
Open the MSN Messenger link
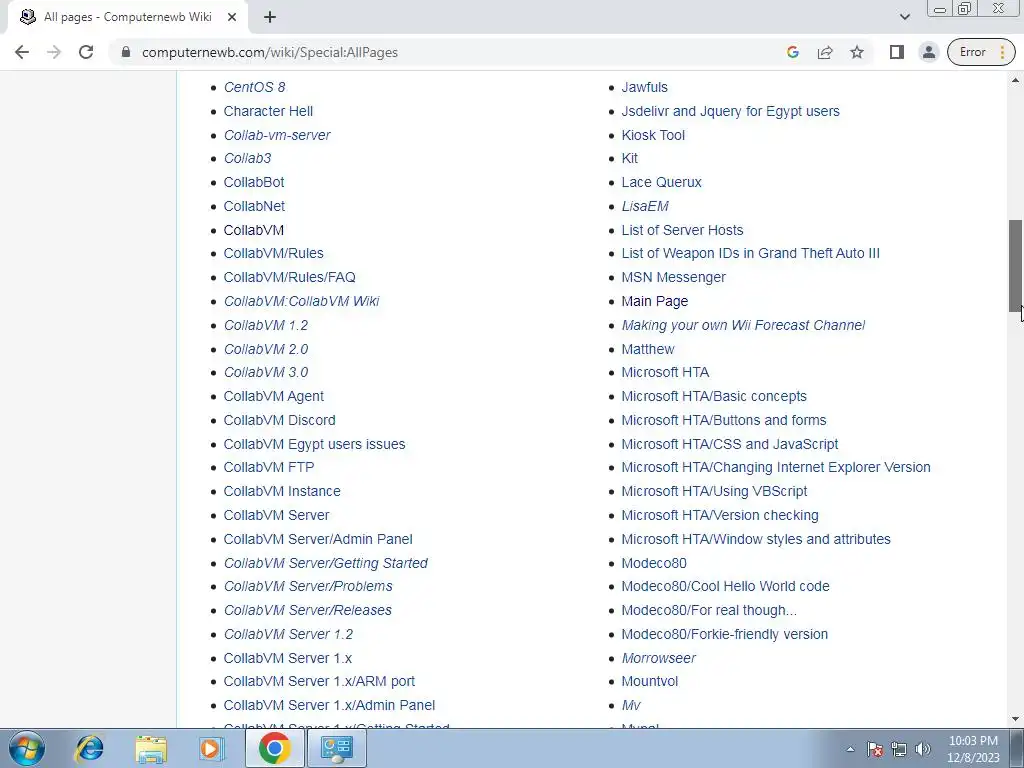[x=673, y=277]
